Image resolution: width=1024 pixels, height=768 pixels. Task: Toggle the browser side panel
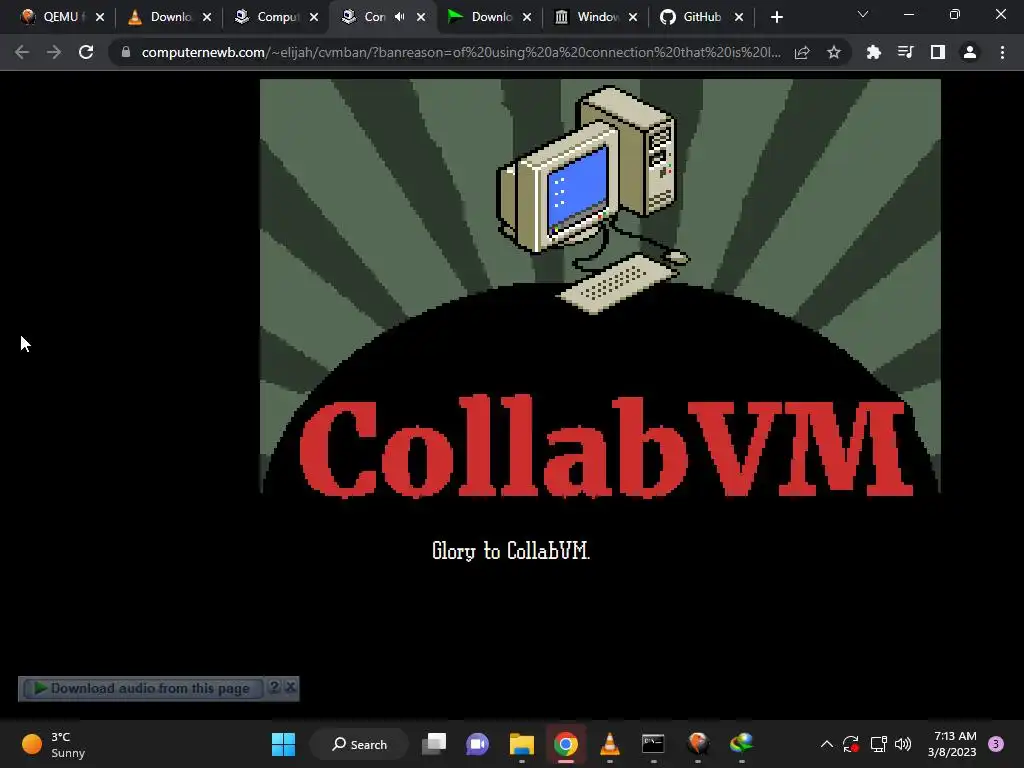point(938,52)
